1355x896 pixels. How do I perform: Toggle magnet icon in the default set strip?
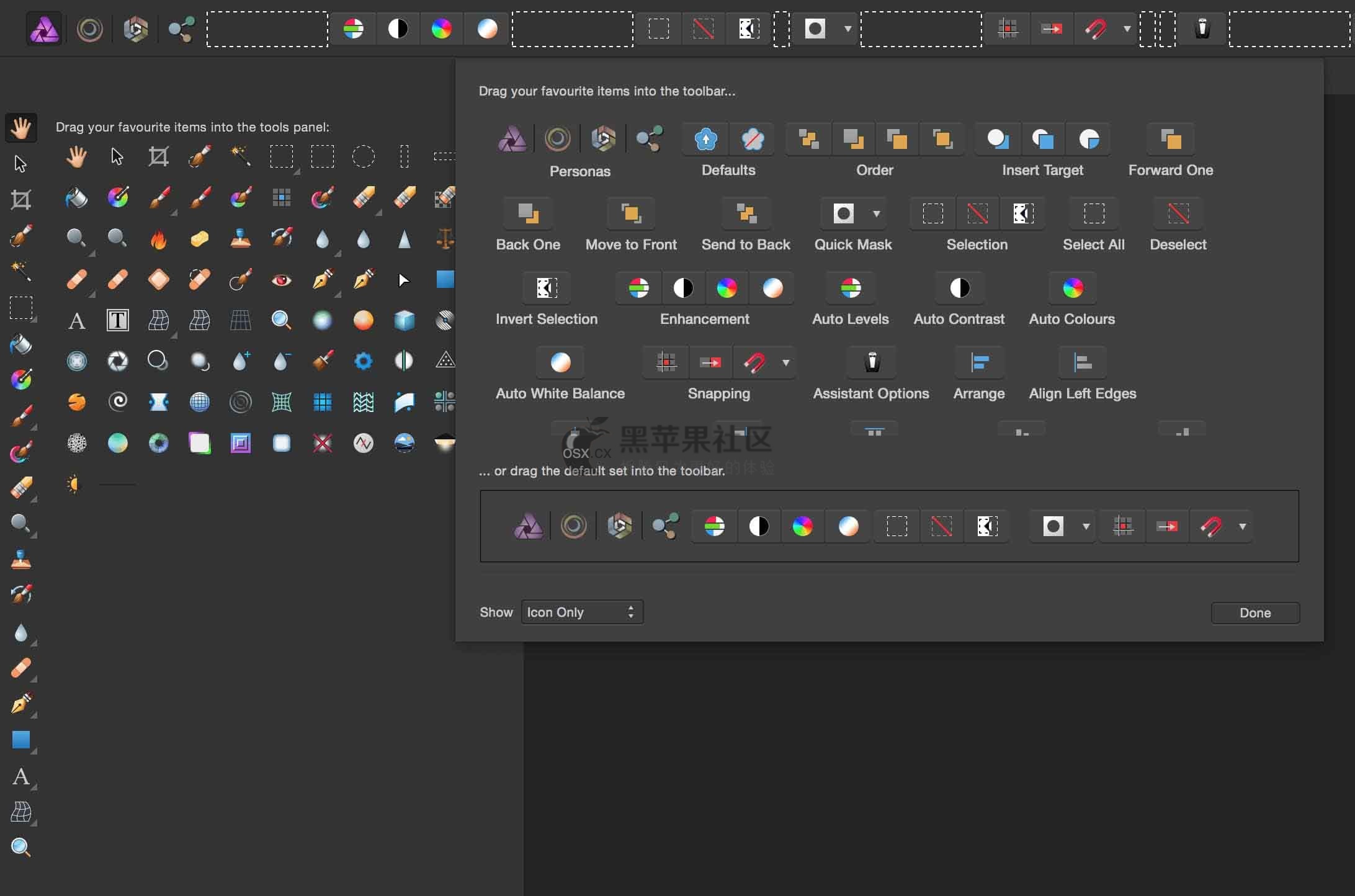click(1212, 527)
